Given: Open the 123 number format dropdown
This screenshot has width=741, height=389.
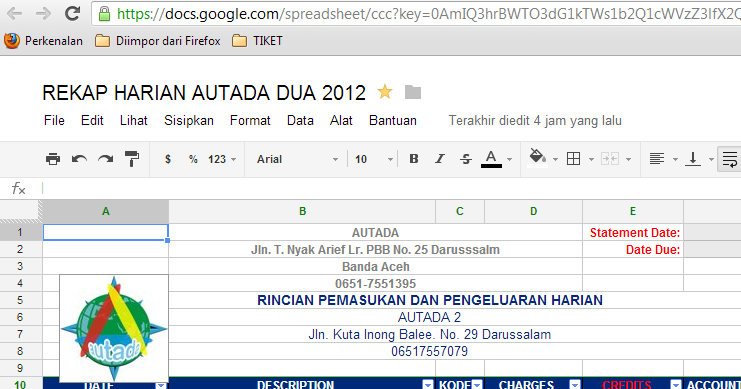Looking at the screenshot, I should (x=222, y=159).
